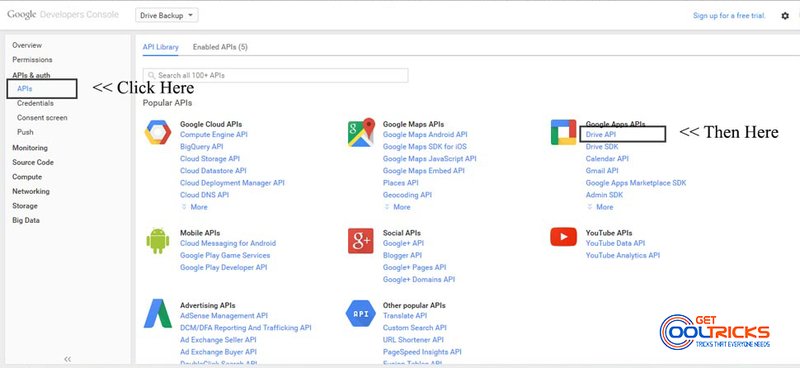Open the Google Maps Android API link
The width and height of the screenshot is (800, 368).
425,135
